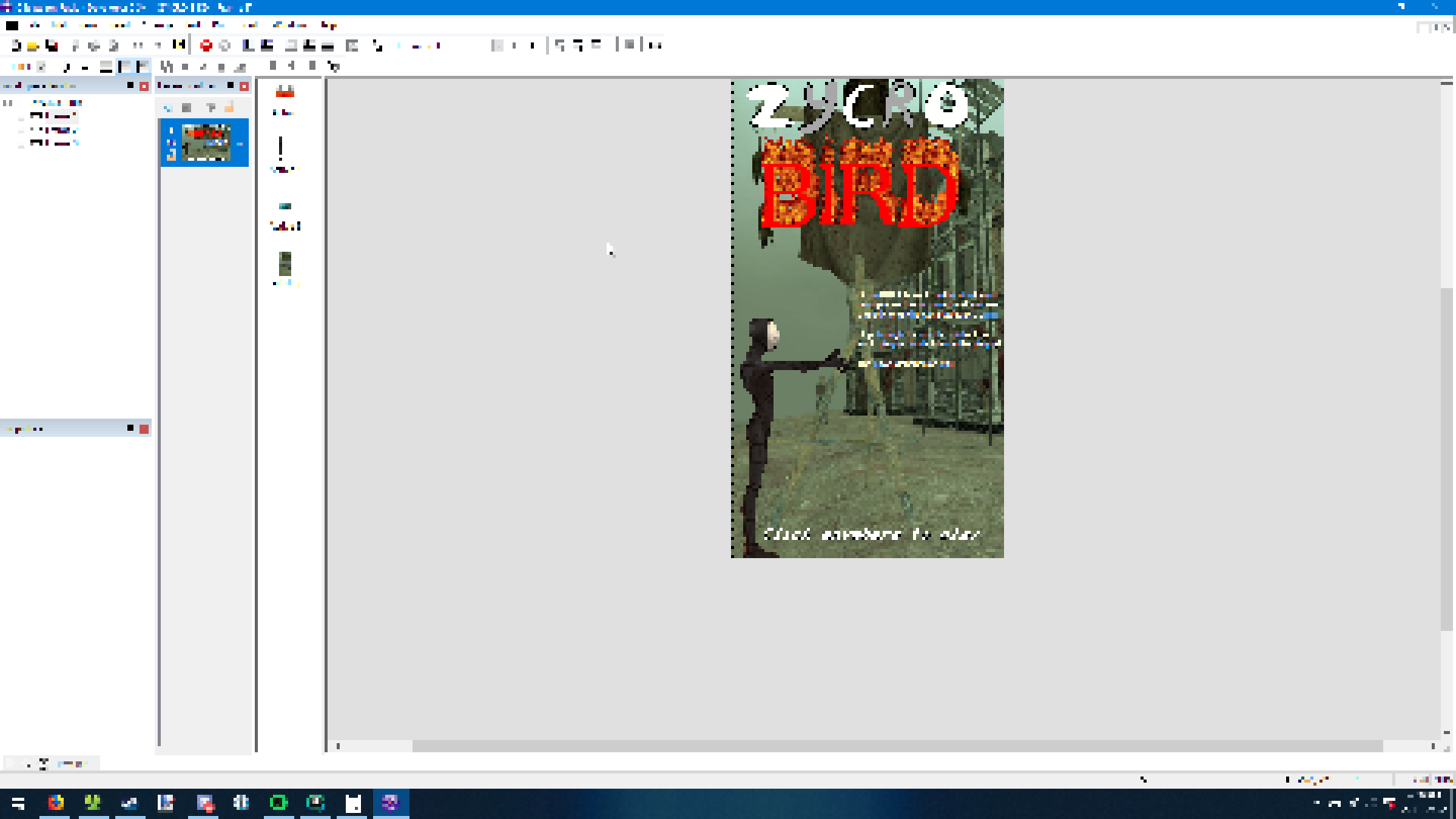This screenshot has height=819, width=1456.
Task: Collapse the application root tree node
Action: pyautogui.click(x=8, y=103)
